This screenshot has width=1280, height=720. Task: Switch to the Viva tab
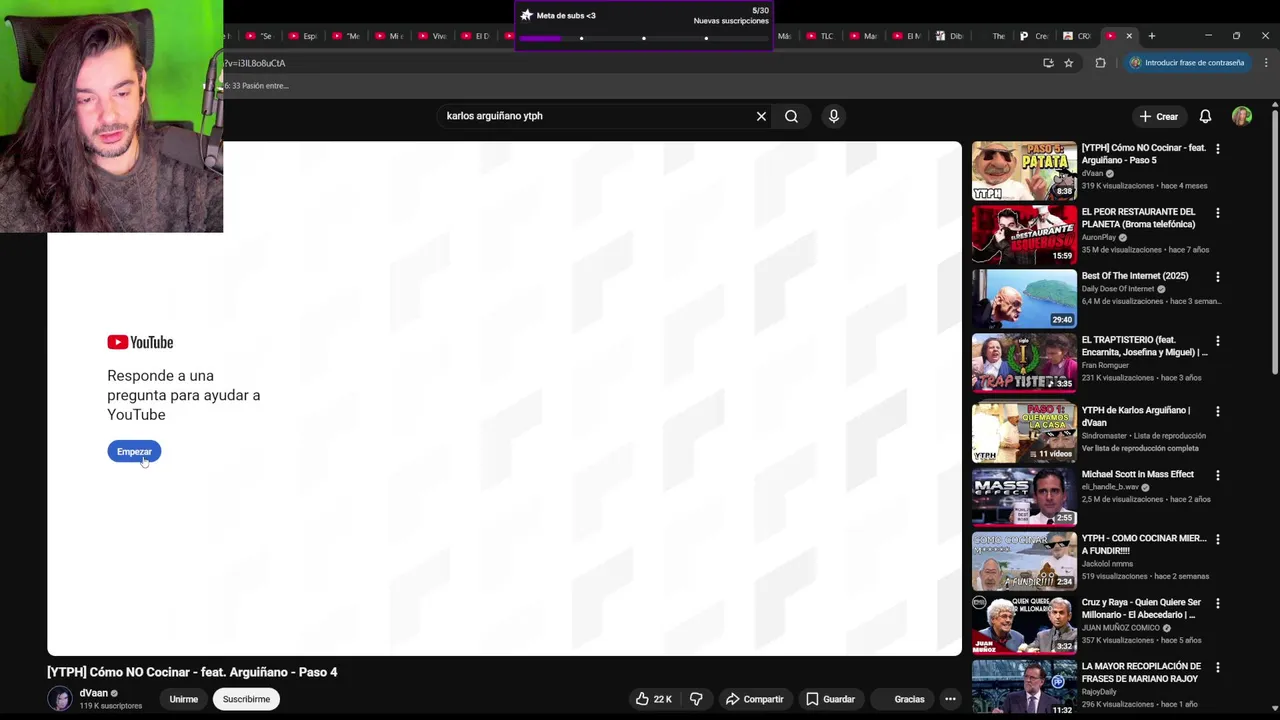point(431,36)
